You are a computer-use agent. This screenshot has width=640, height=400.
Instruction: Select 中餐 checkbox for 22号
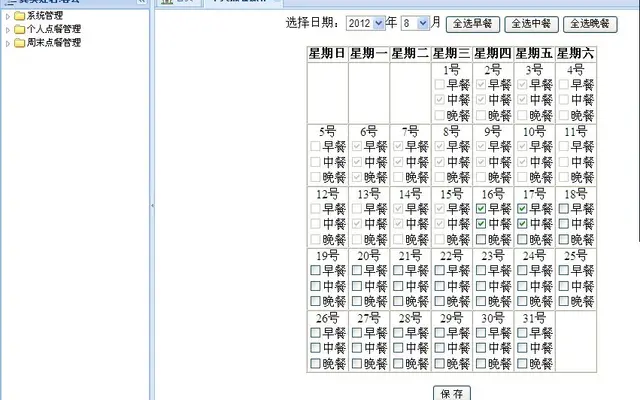[x=440, y=286]
